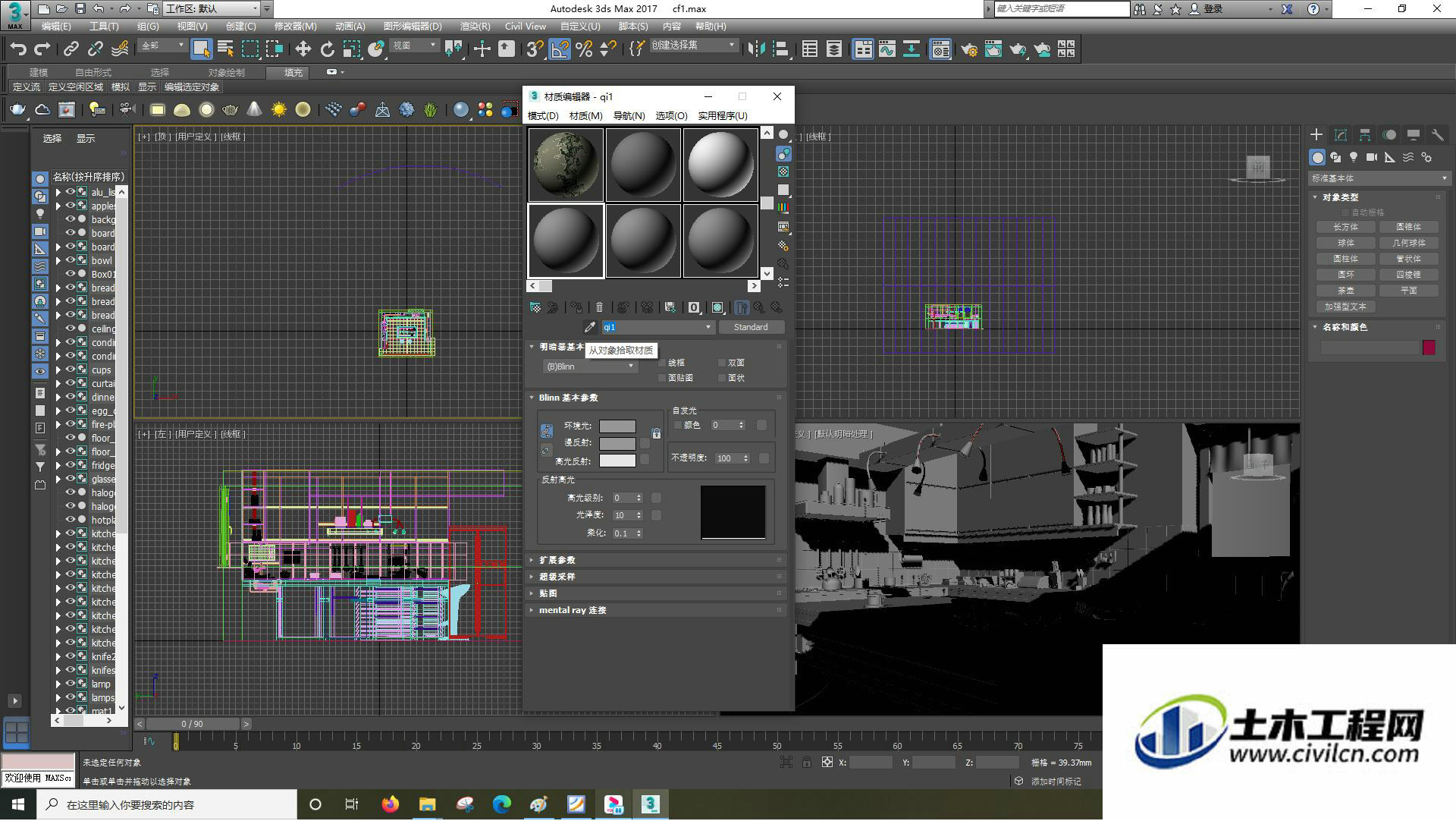The image size is (1456, 821).
Task: Open the 高光反射 specular color swatch
Action: (617, 461)
